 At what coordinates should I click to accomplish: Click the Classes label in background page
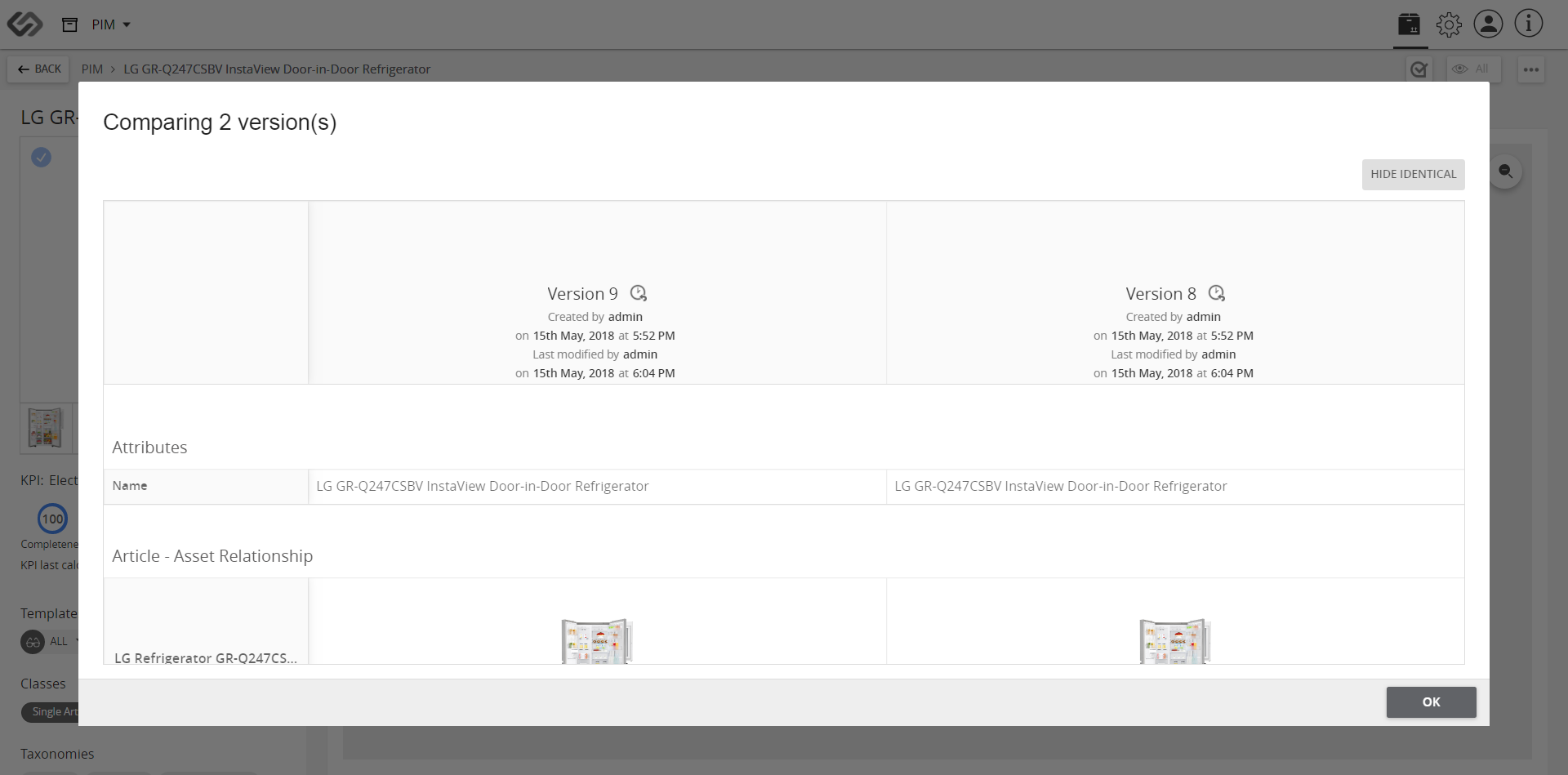(x=42, y=684)
